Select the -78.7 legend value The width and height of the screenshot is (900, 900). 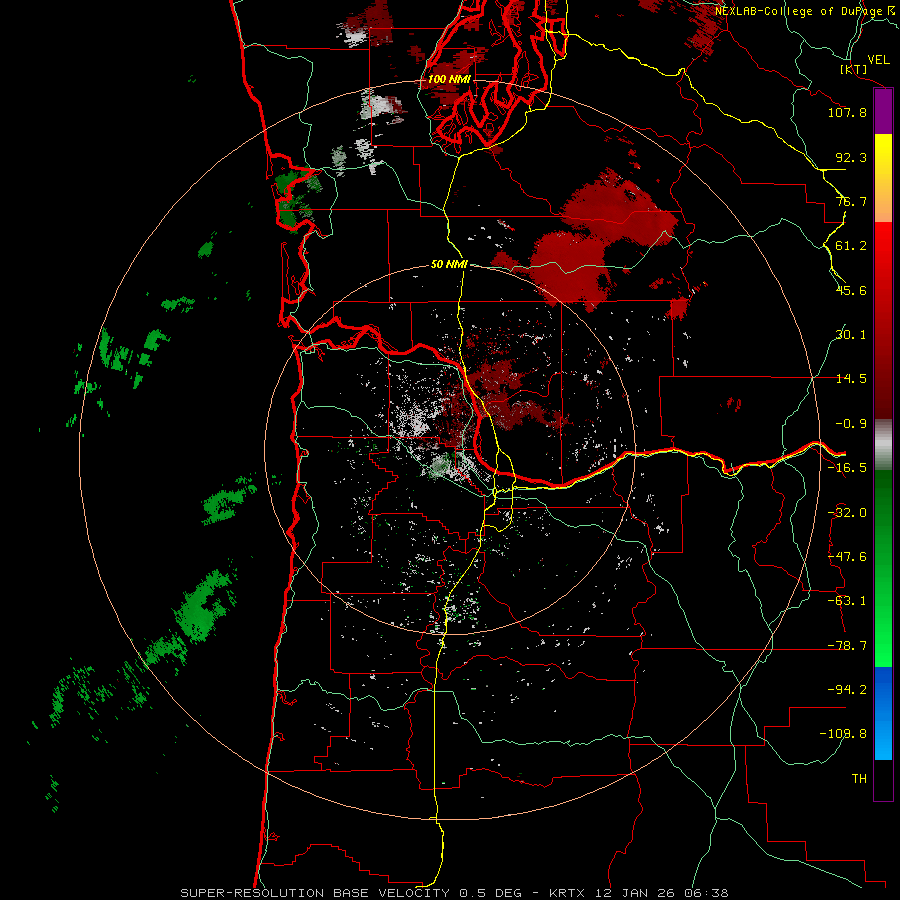tap(847, 646)
